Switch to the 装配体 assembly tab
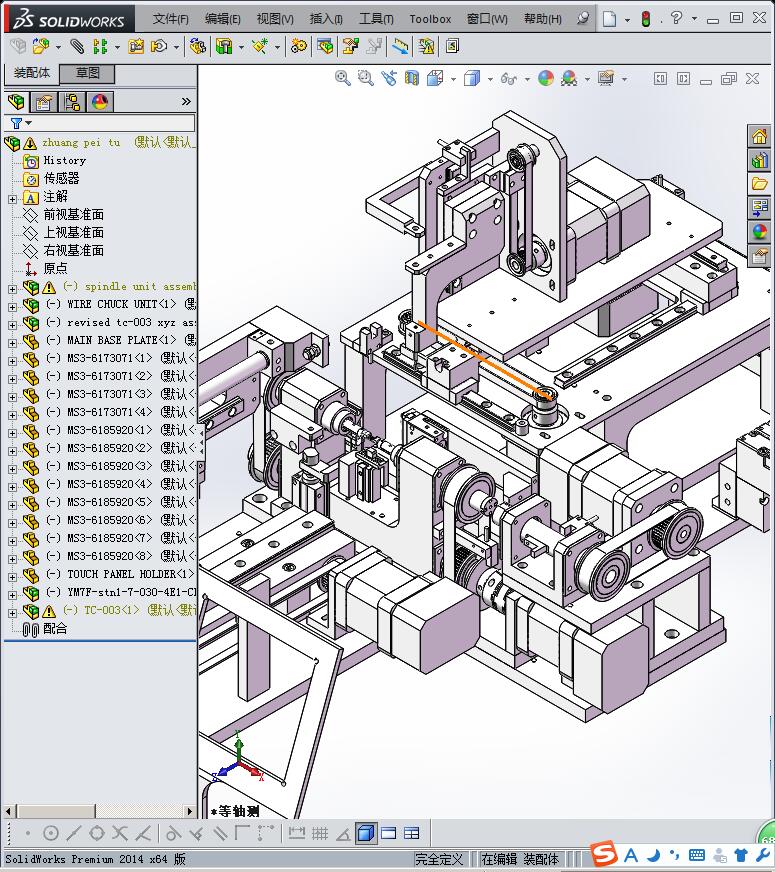Image resolution: width=775 pixels, height=872 pixels. pos(32,73)
